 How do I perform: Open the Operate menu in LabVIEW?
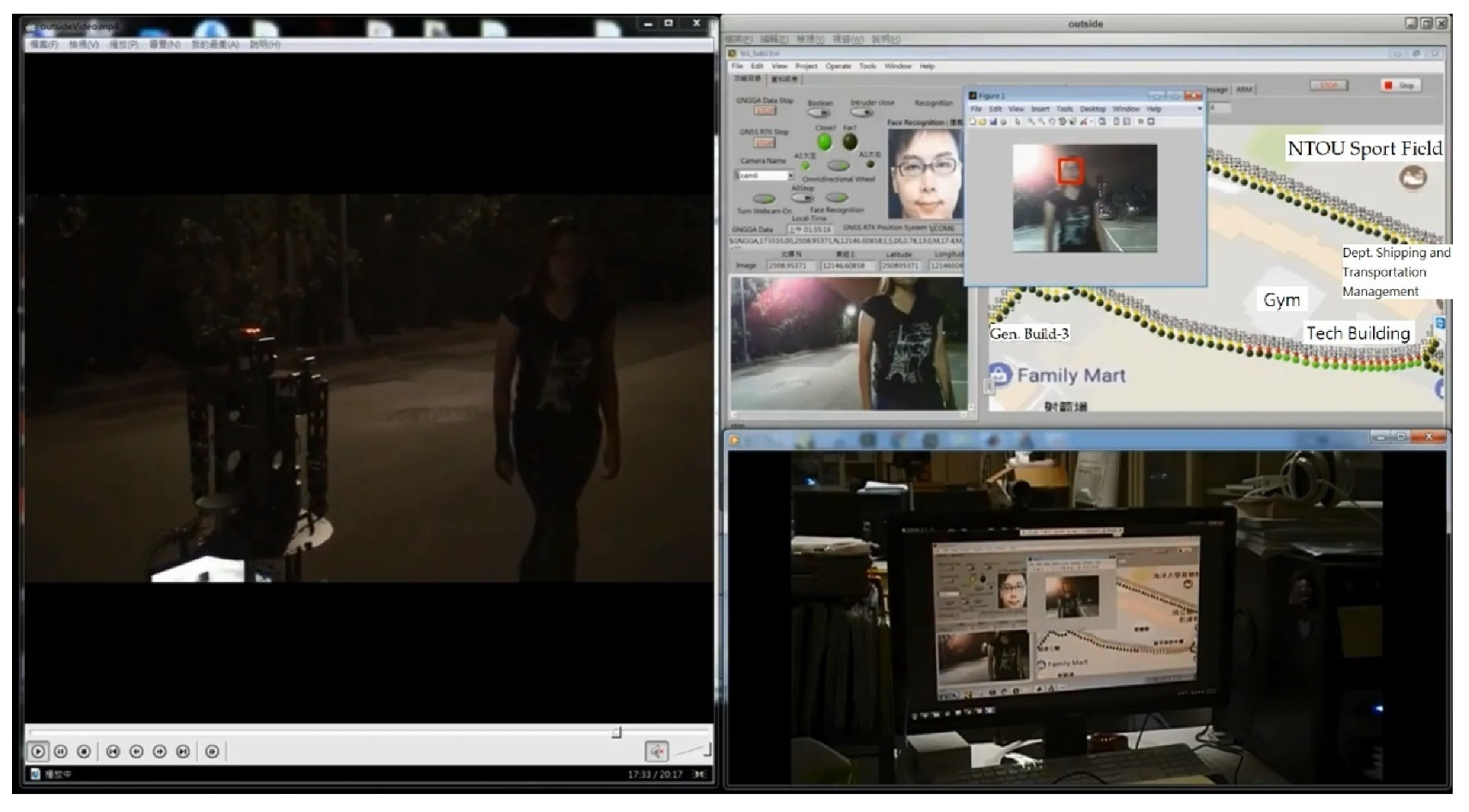[x=838, y=66]
